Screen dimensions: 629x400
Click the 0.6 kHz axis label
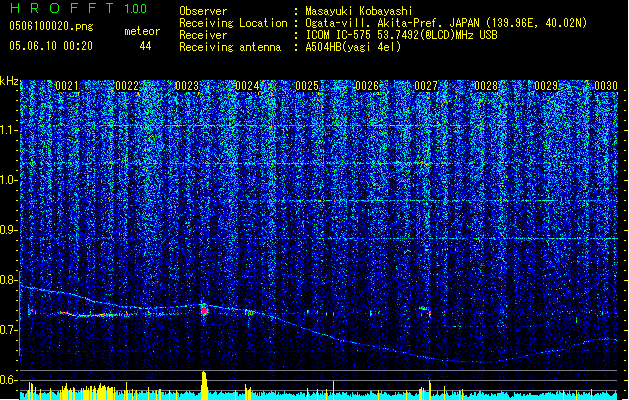coord(8,380)
